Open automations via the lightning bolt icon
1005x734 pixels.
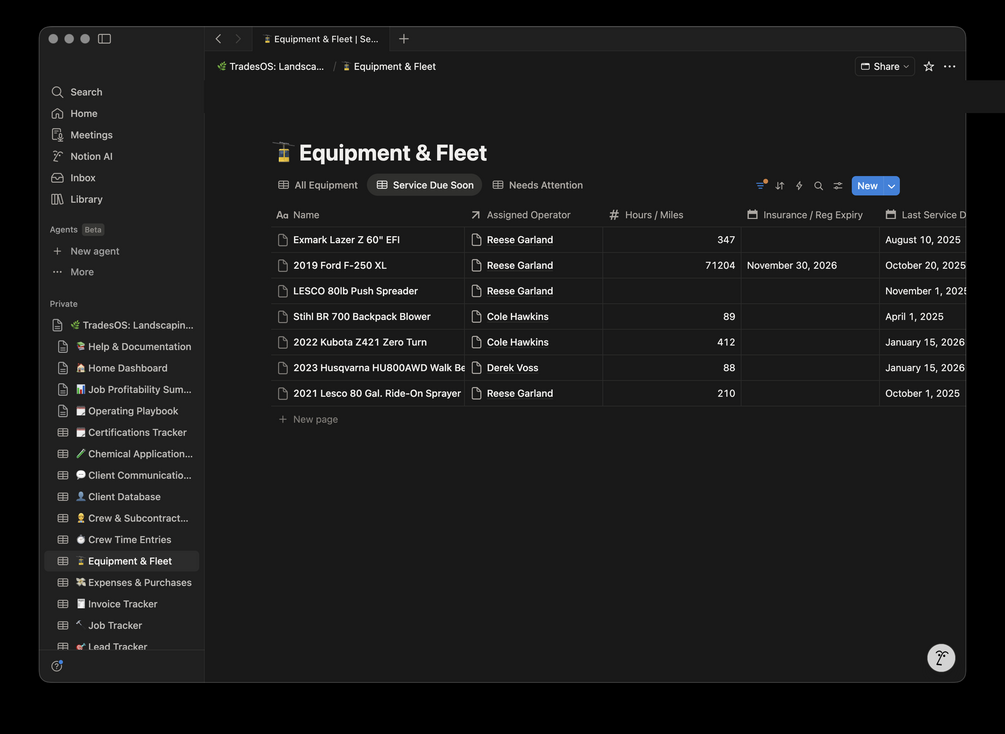click(799, 186)
